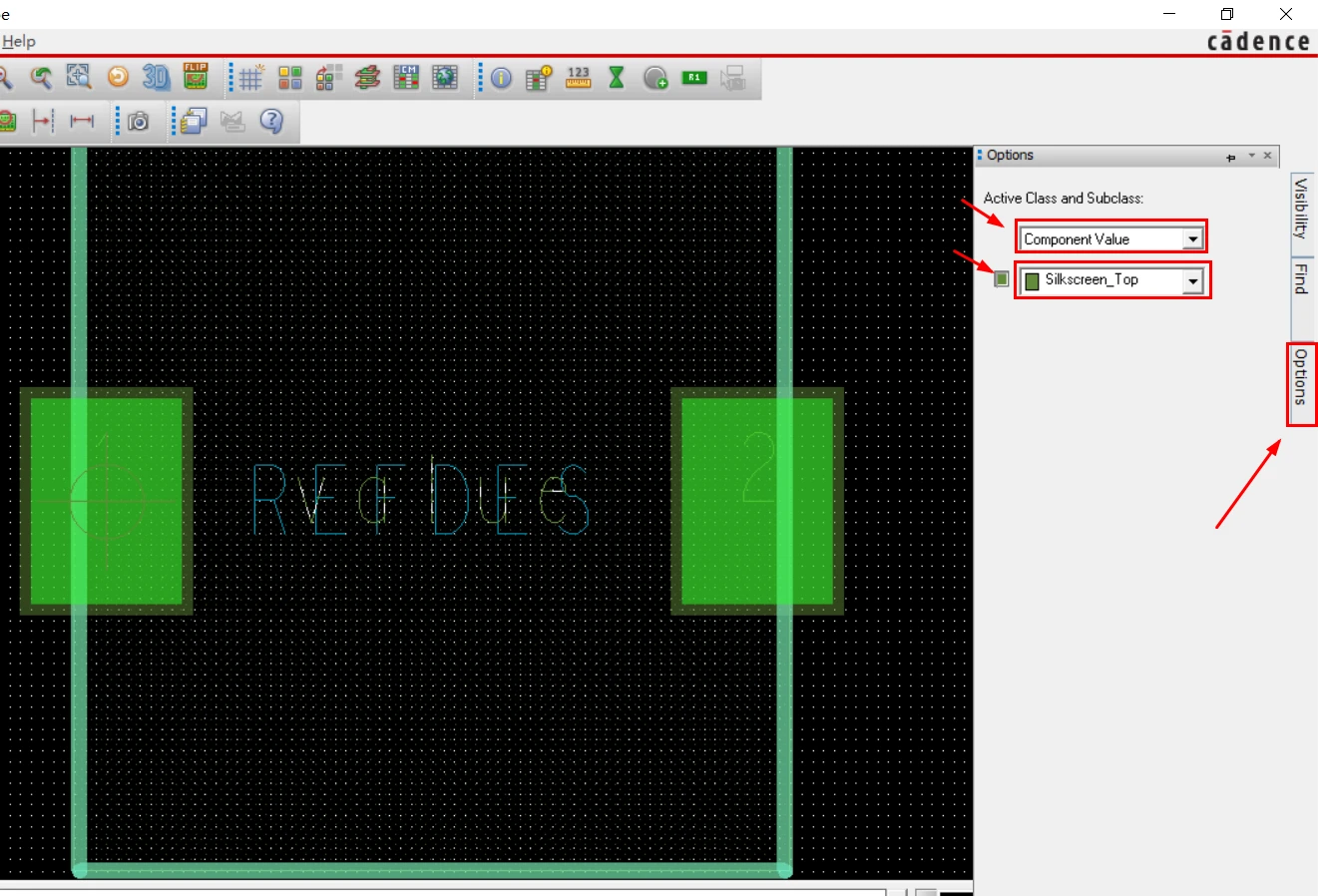Click the Active Class and Subclass label

tap(1064, 199)
